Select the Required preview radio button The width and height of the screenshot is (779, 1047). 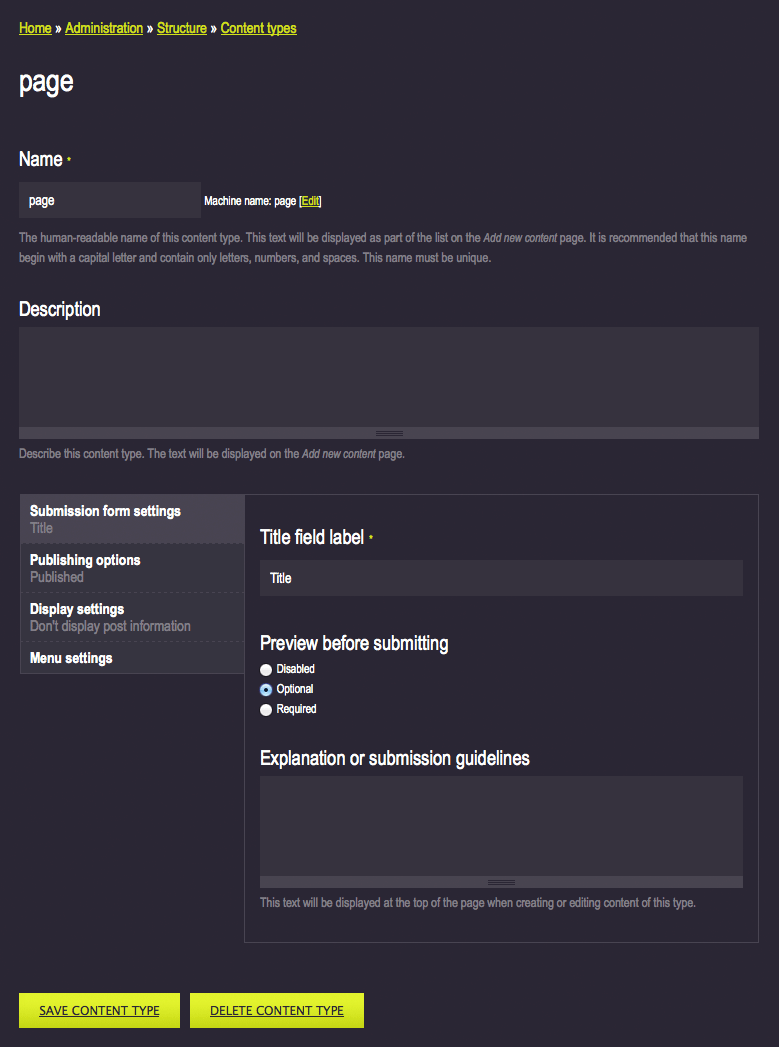tap(266, 710)
